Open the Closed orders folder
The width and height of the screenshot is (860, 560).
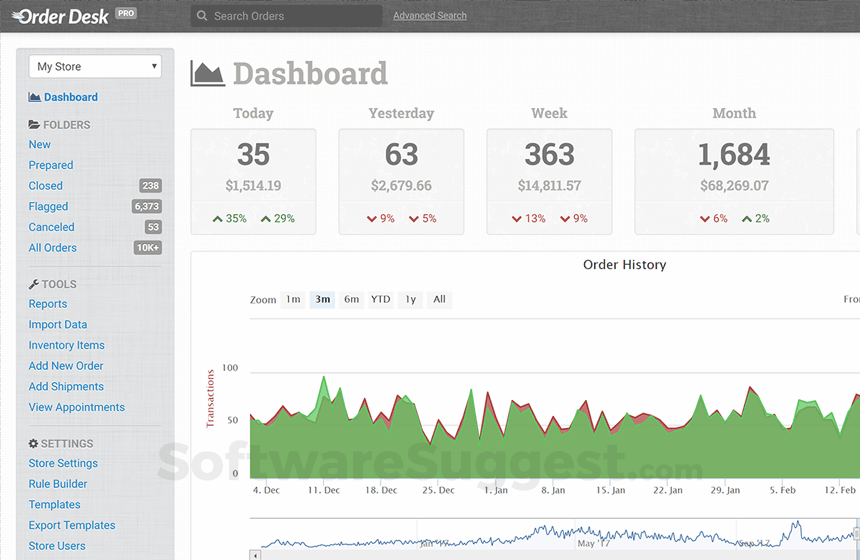[x=46, y=186]
